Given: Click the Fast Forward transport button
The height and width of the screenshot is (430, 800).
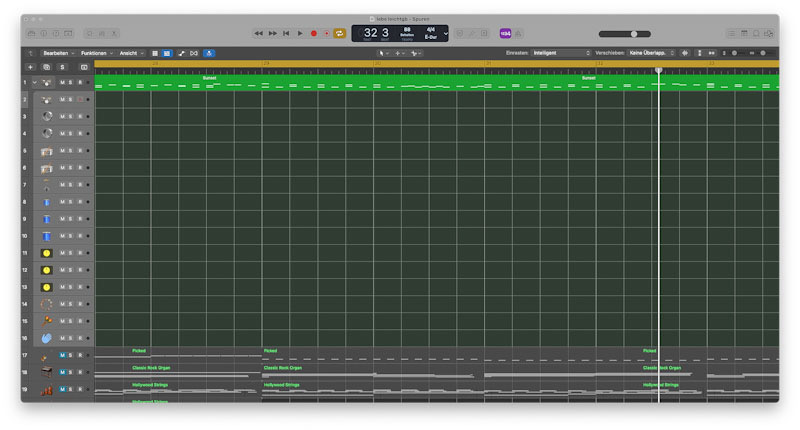Looking at the screenshot, I should [272, 34].
